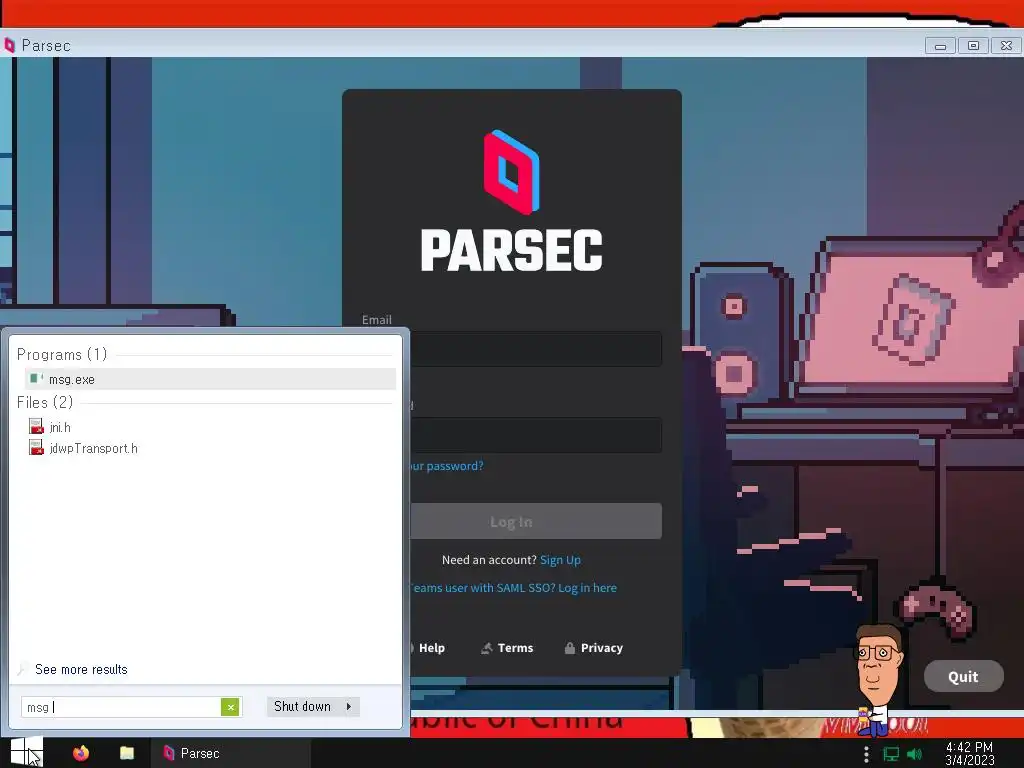Click See more results
This screenshot has width=1024, height=768.
[81, 669]
